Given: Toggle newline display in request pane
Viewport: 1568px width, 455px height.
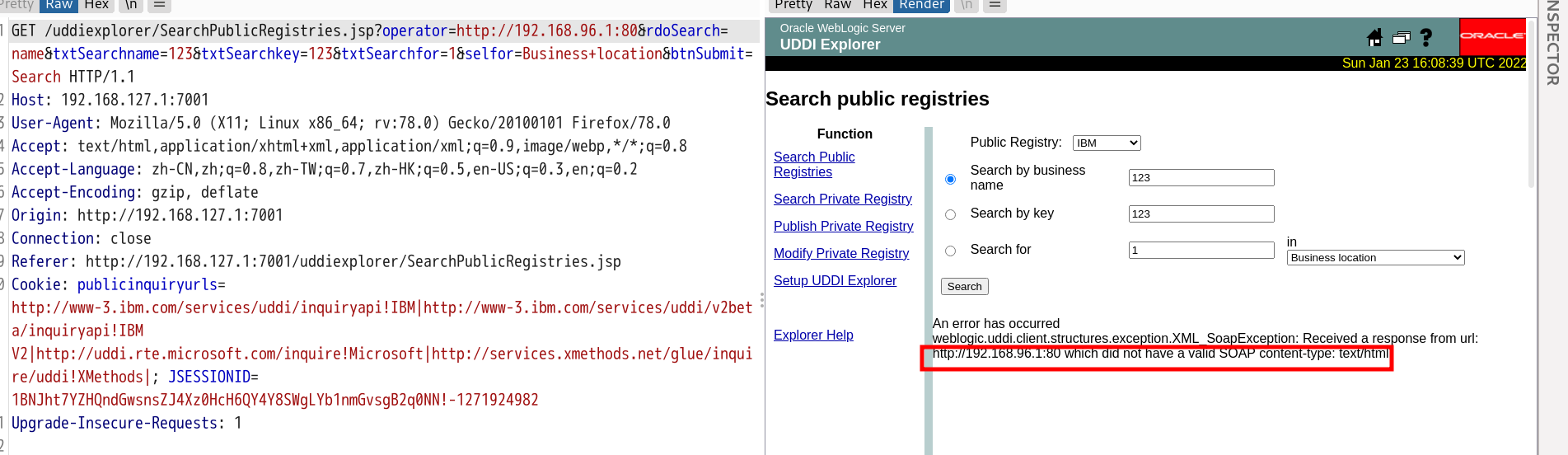Looking at the screenshot, I should [x=131, y=5].
